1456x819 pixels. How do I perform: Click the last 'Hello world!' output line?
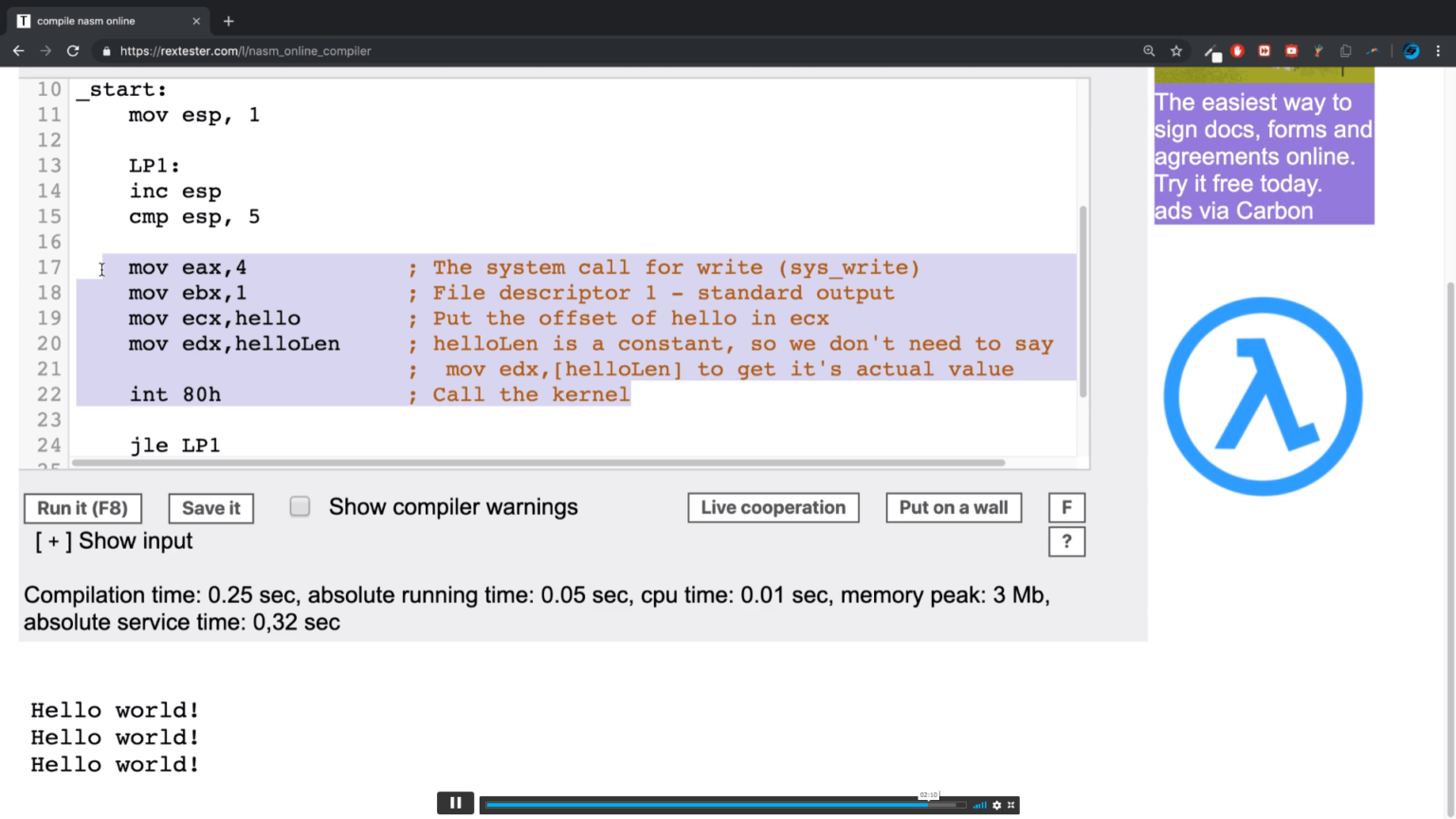[x=115, y=764]
